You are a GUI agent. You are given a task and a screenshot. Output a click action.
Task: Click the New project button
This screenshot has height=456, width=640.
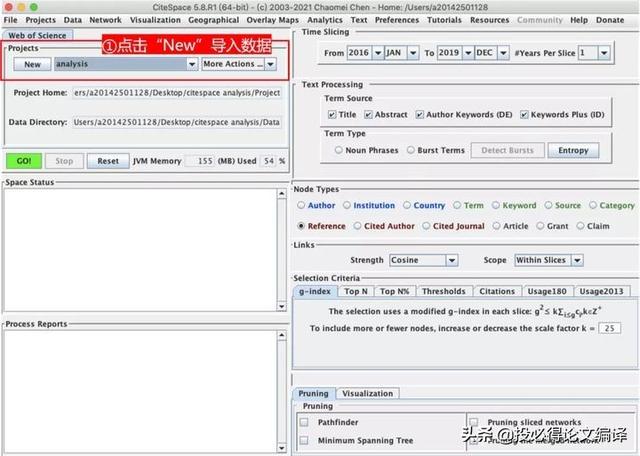32,64
